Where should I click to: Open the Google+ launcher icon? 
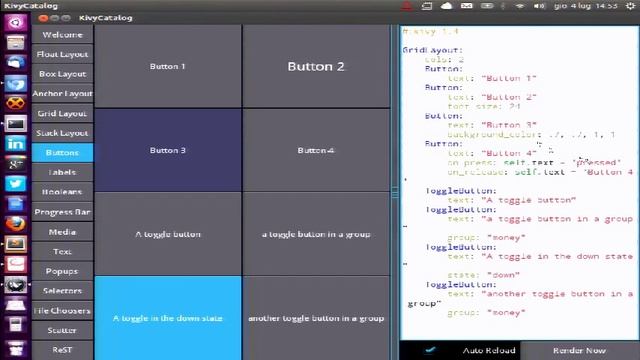[x=16, y=164]
